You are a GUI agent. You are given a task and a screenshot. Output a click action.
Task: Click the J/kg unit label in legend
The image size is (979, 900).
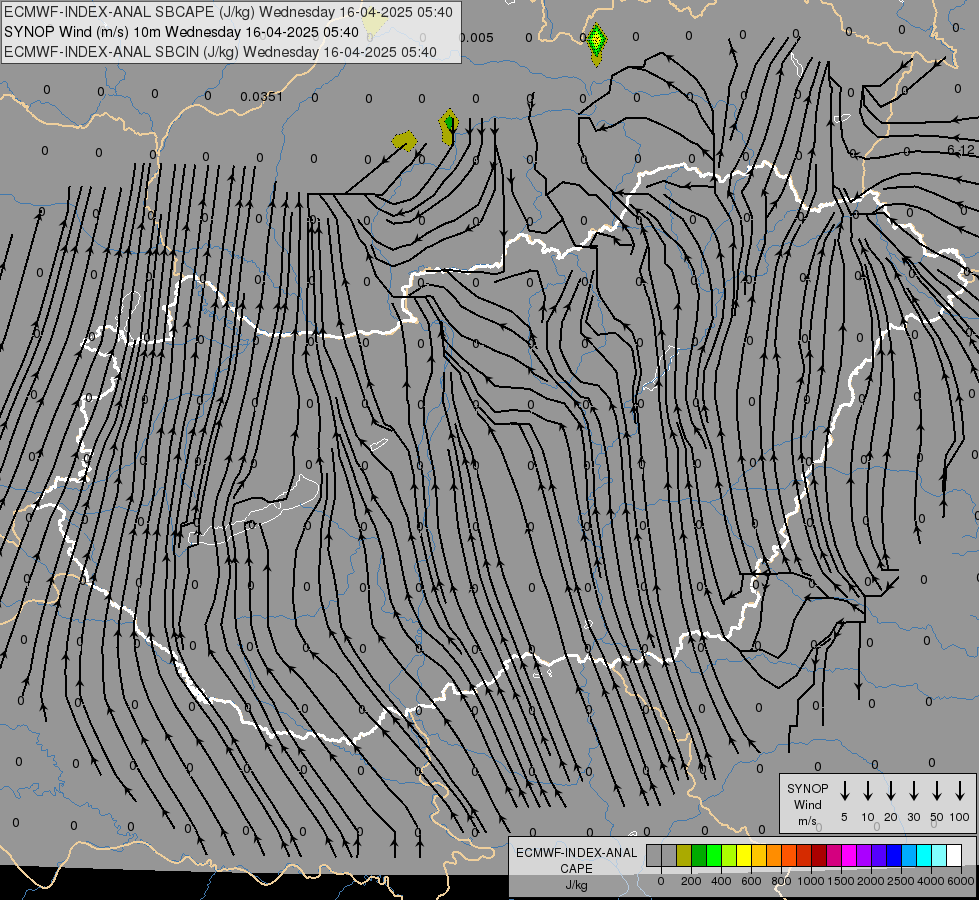[x=576, y=885]
